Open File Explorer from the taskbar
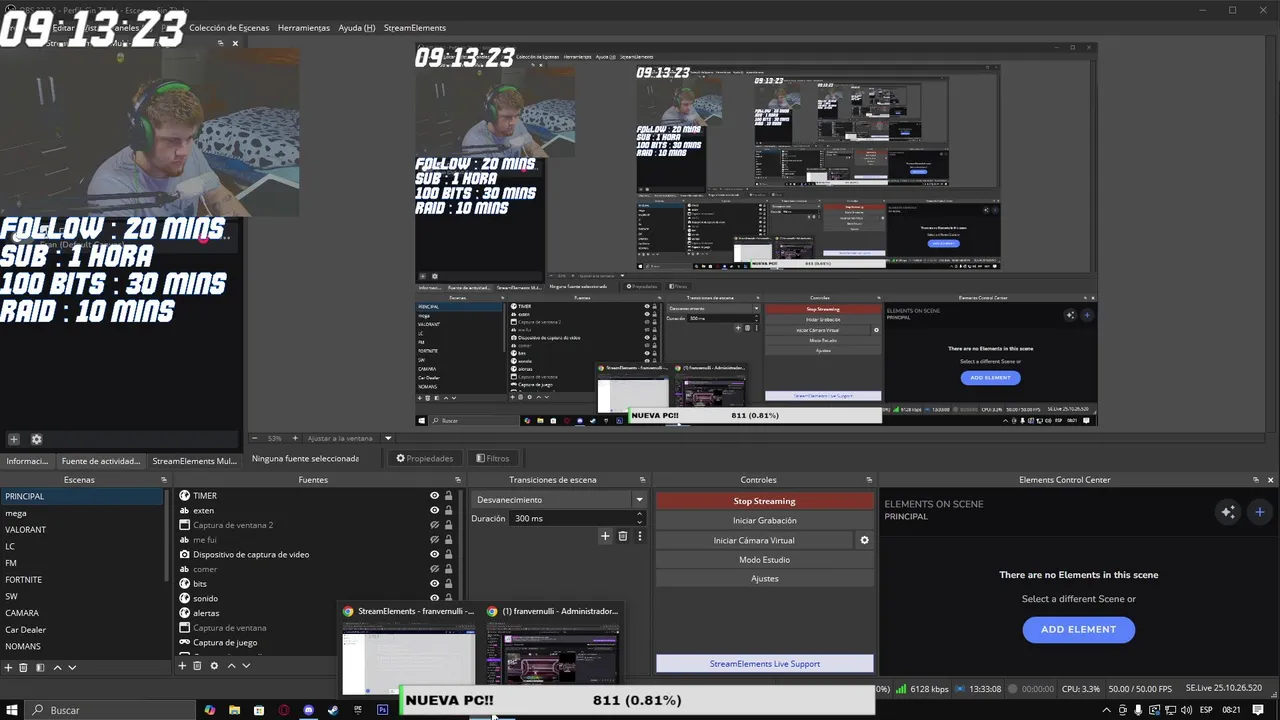Screen dimensions: 1280x720 pos(234,710)
